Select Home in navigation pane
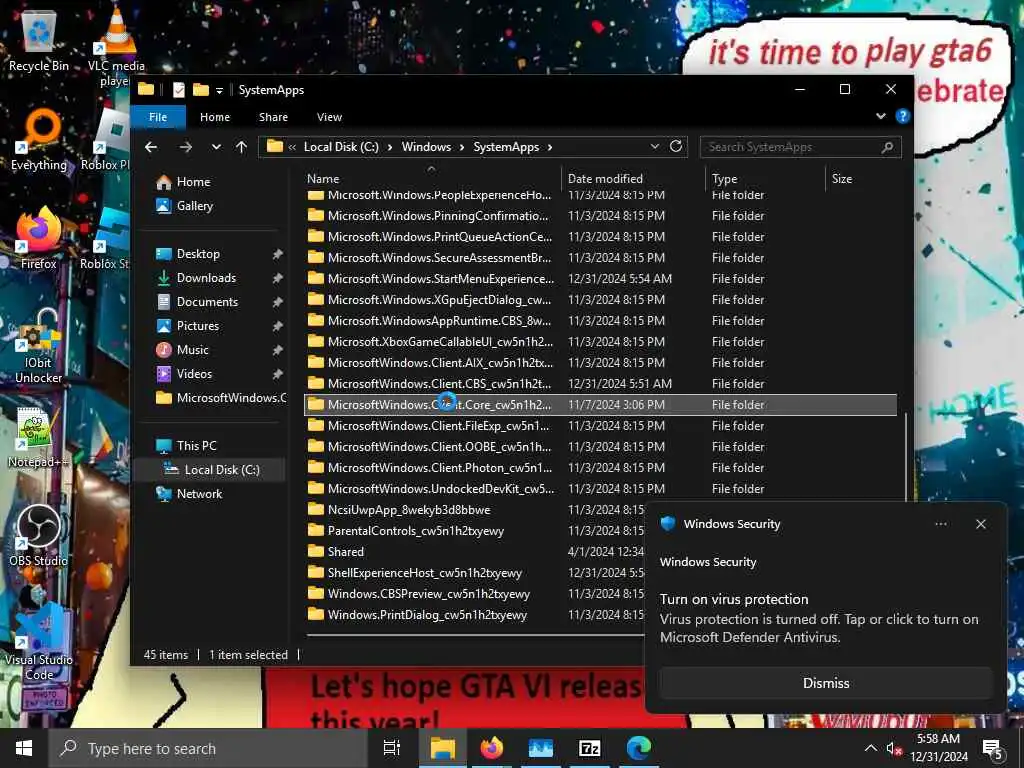 193,182
